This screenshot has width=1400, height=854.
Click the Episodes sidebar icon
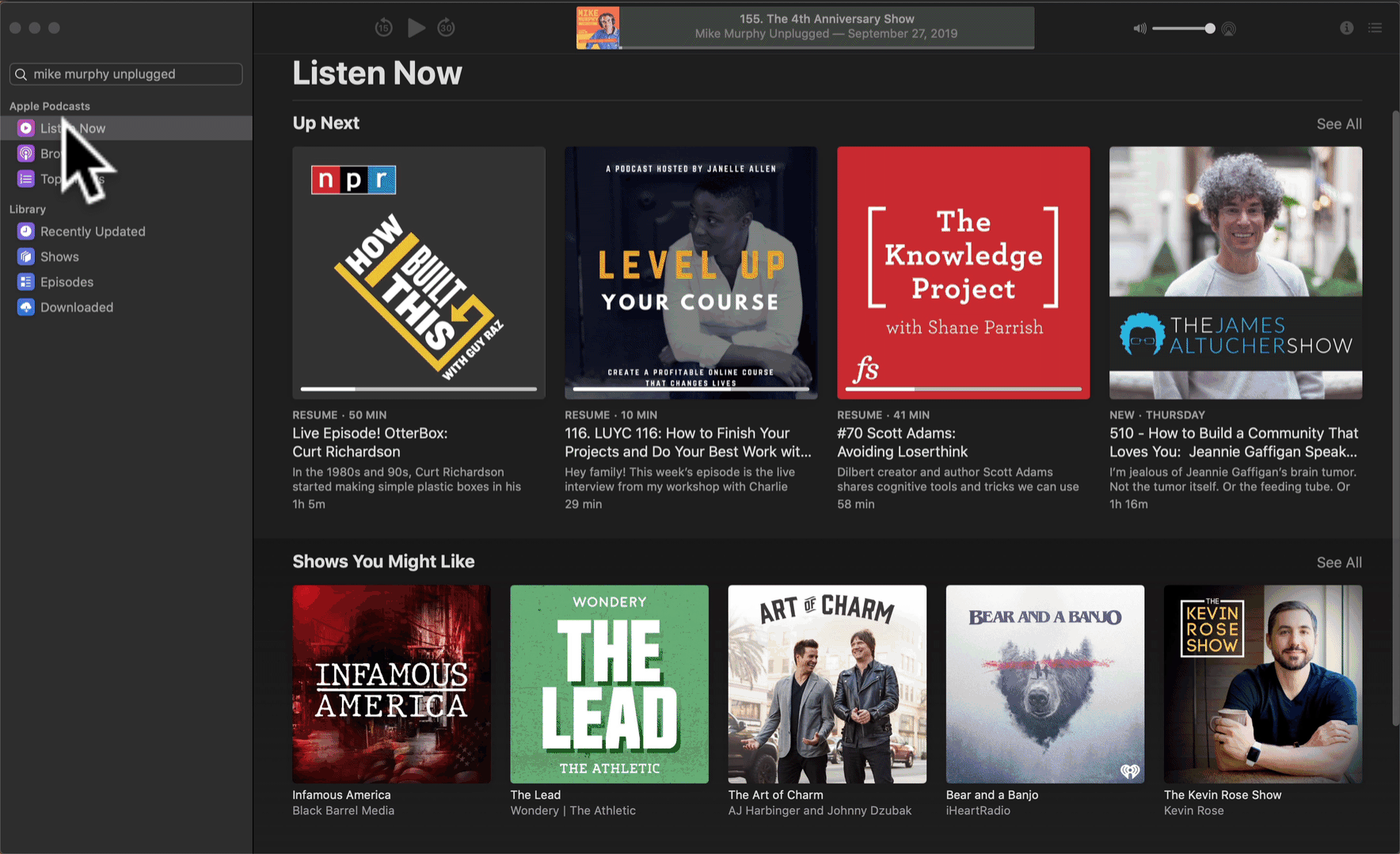(x=26, y=282)
